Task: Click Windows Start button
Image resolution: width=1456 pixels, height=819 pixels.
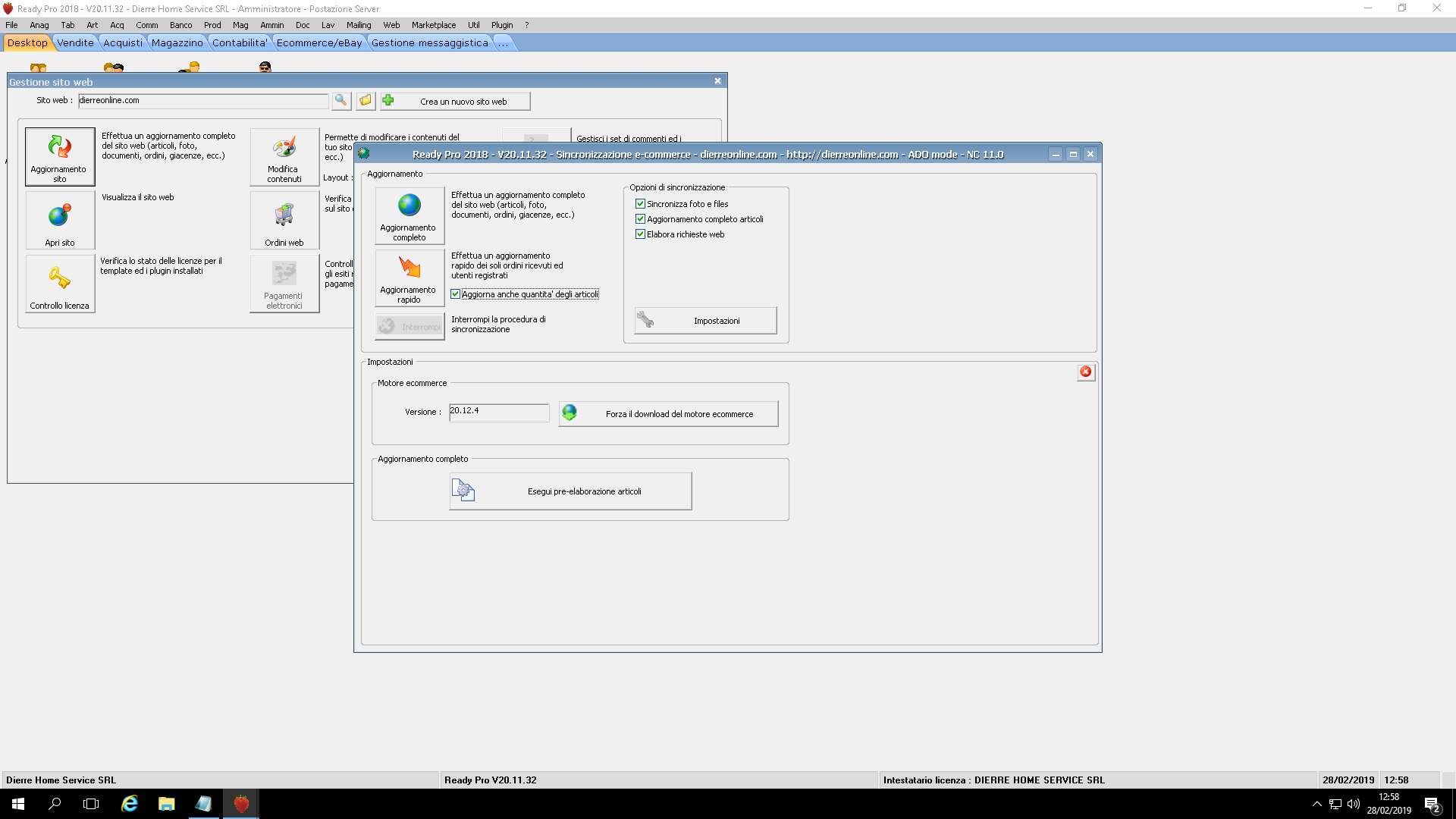Action: point(18,804)
